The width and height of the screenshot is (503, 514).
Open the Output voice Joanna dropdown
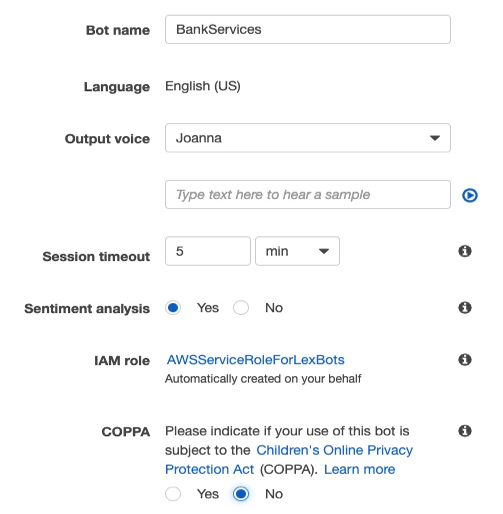pos(308,138)
